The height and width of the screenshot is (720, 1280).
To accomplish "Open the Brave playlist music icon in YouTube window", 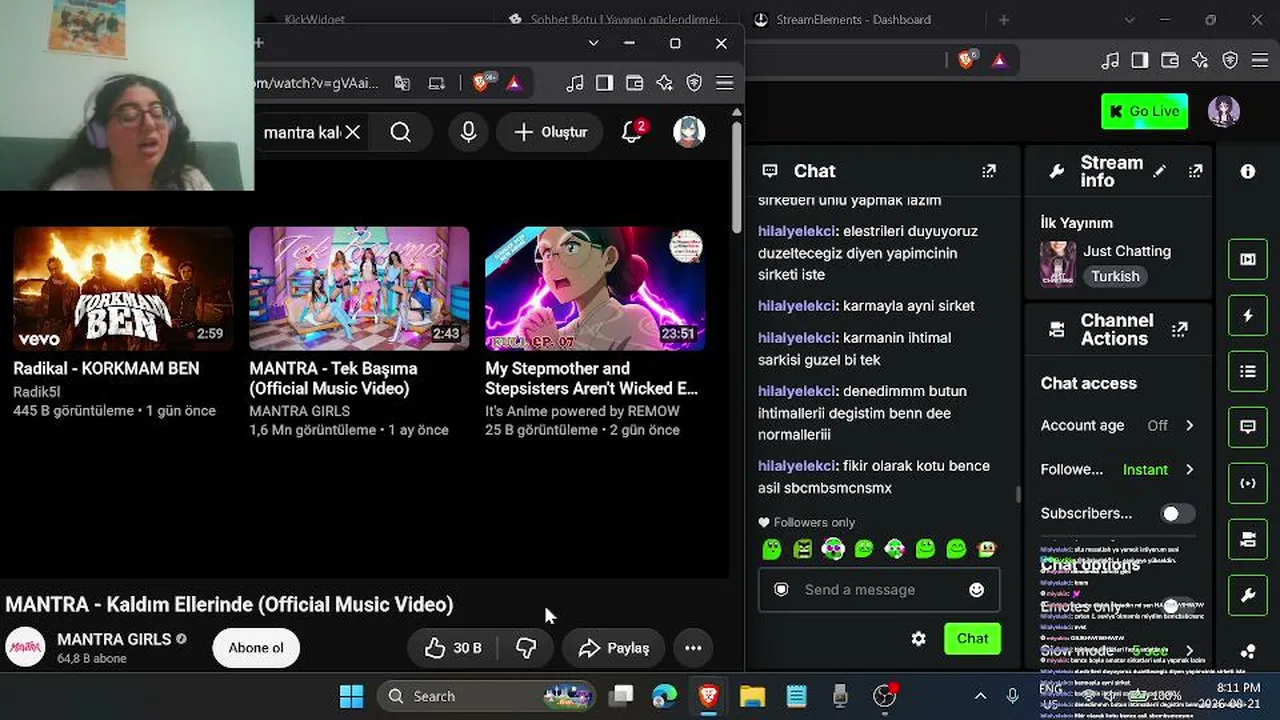I will tap(575, 83).
